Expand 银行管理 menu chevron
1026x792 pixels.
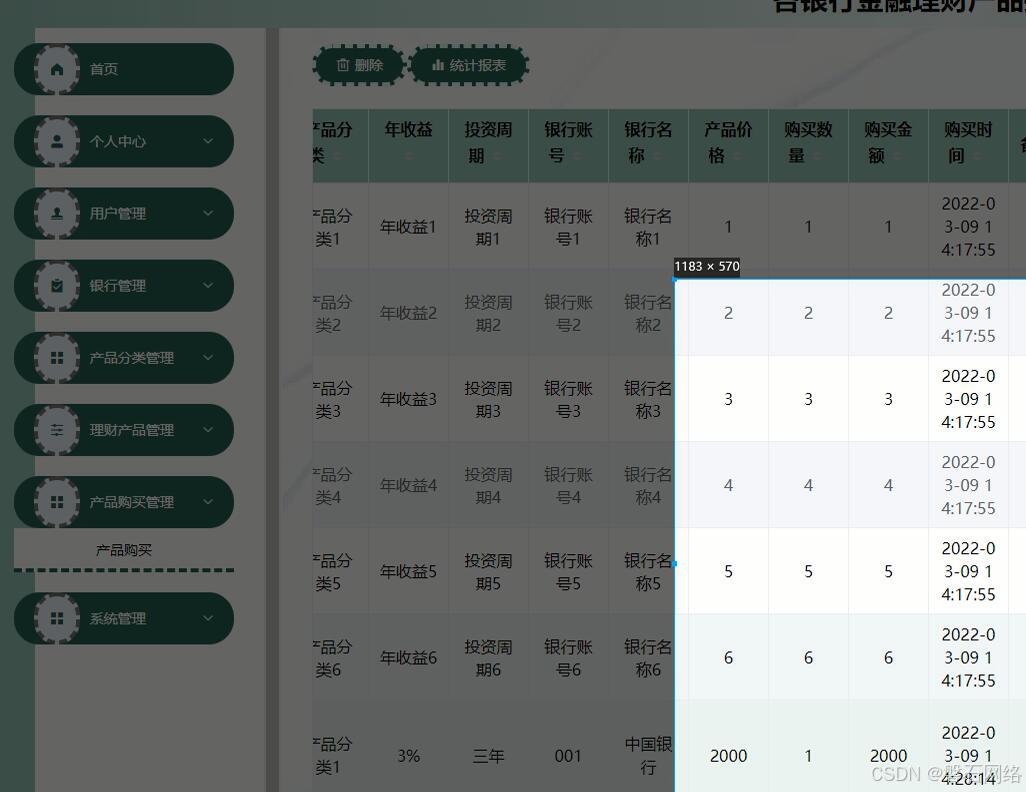(x=208, y=285)
